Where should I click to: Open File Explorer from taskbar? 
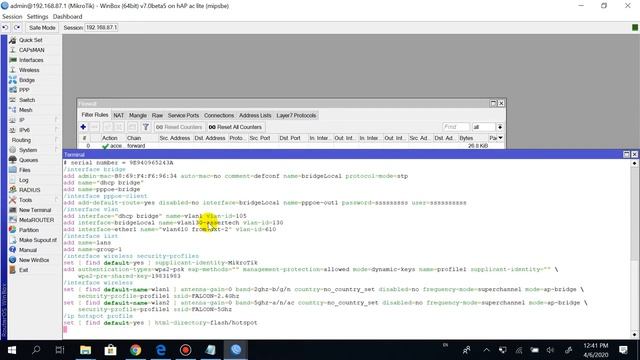[x=85, y=350]
